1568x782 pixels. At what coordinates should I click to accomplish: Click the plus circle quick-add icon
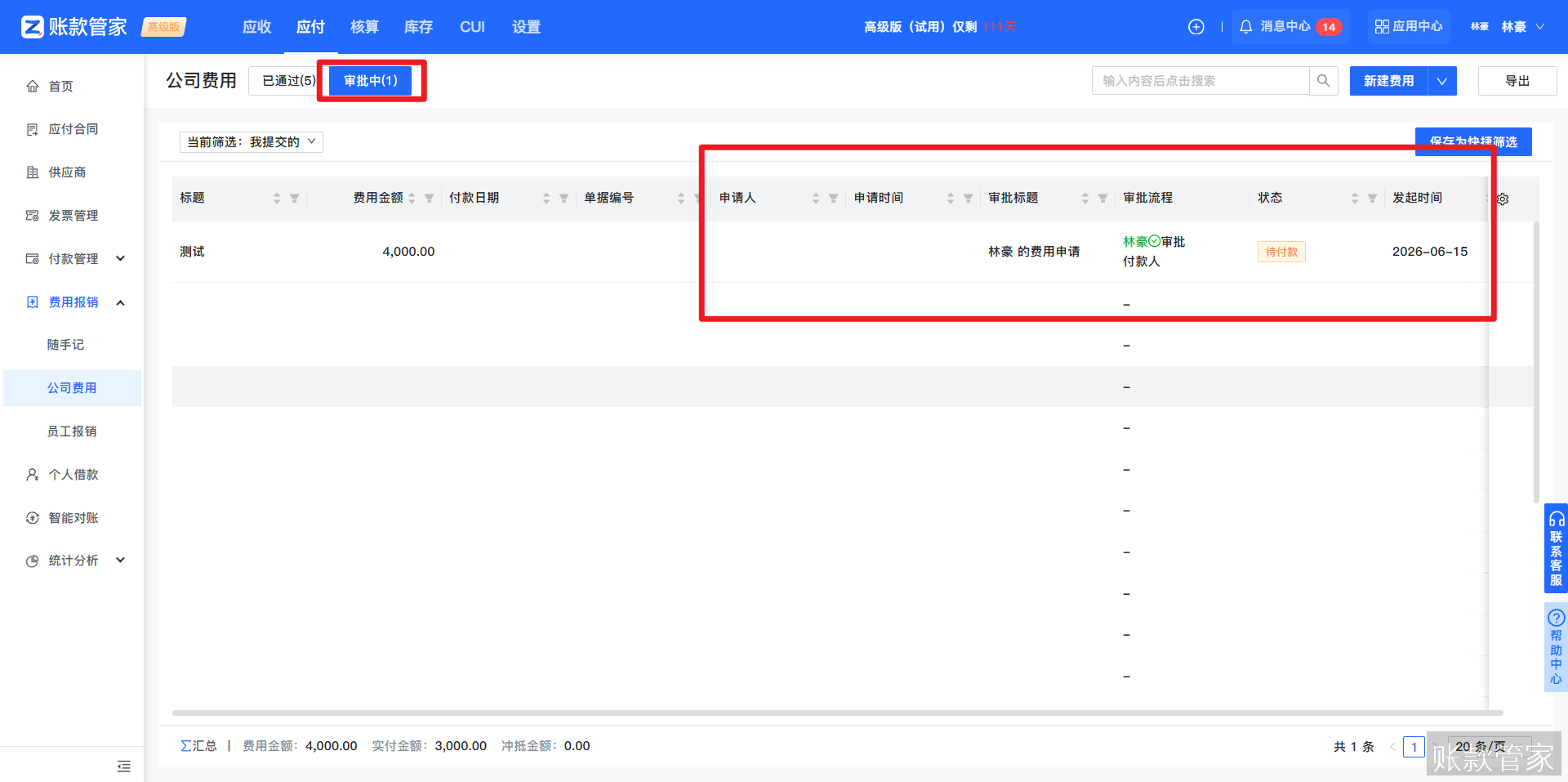tap(1196, 27)
